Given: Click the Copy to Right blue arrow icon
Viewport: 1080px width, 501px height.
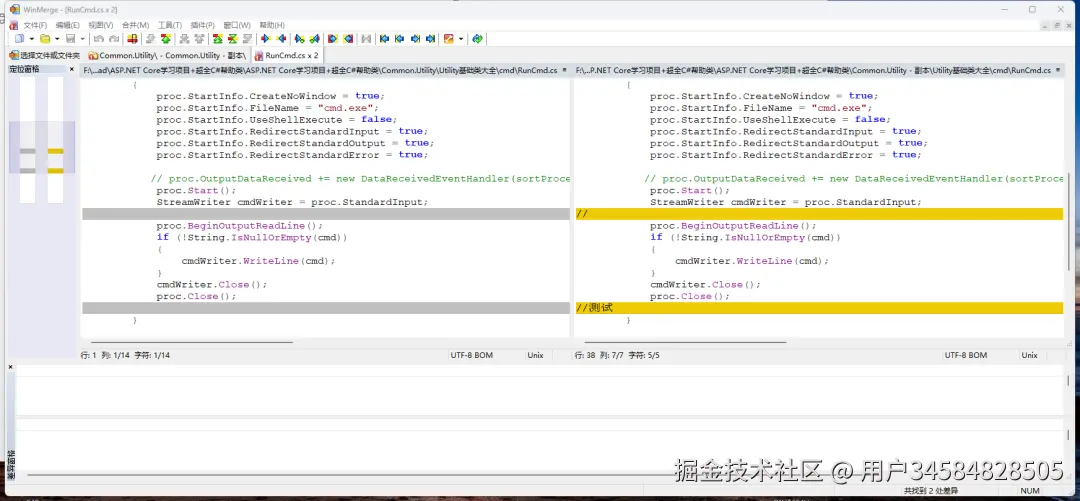Looking at the screenshot, I should (265, 39).
